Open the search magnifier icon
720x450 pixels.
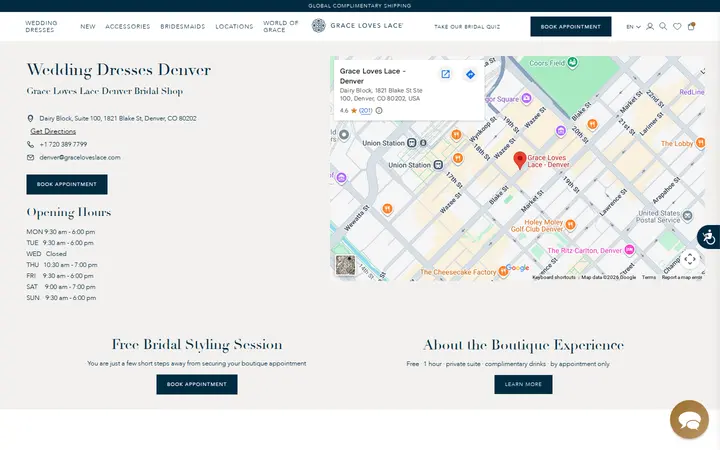(x=663, y=27)
